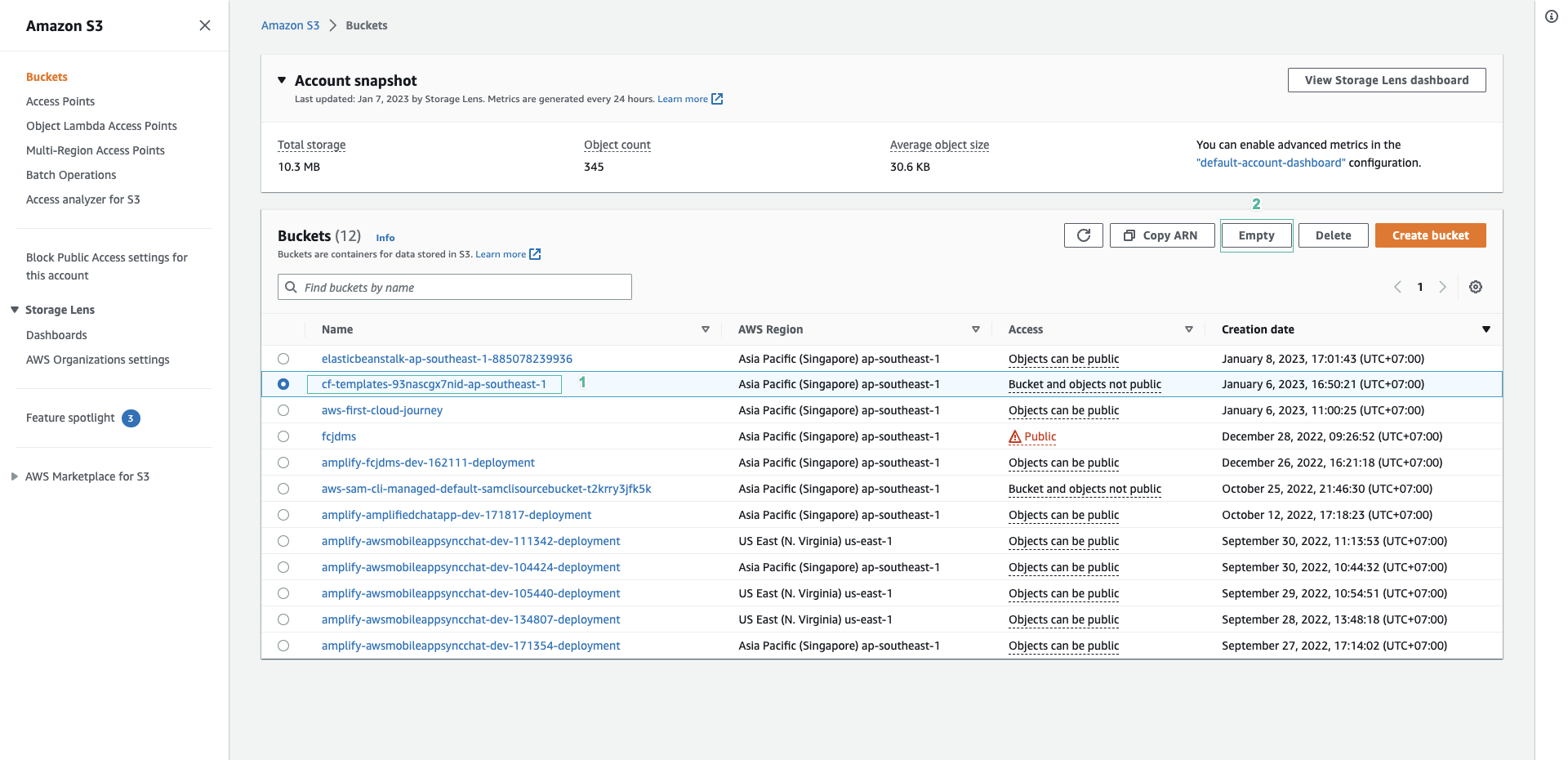
Task: Open Dashboards under Storage Lens
Action: point(56,335)
